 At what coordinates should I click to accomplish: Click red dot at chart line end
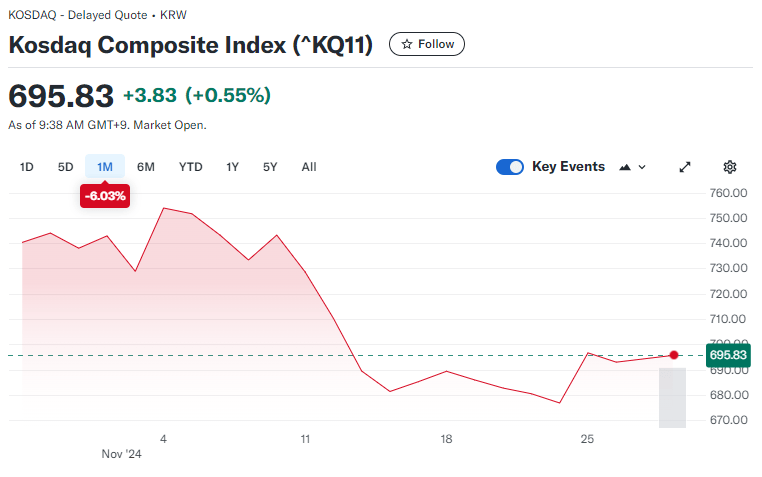click(674, 355)
